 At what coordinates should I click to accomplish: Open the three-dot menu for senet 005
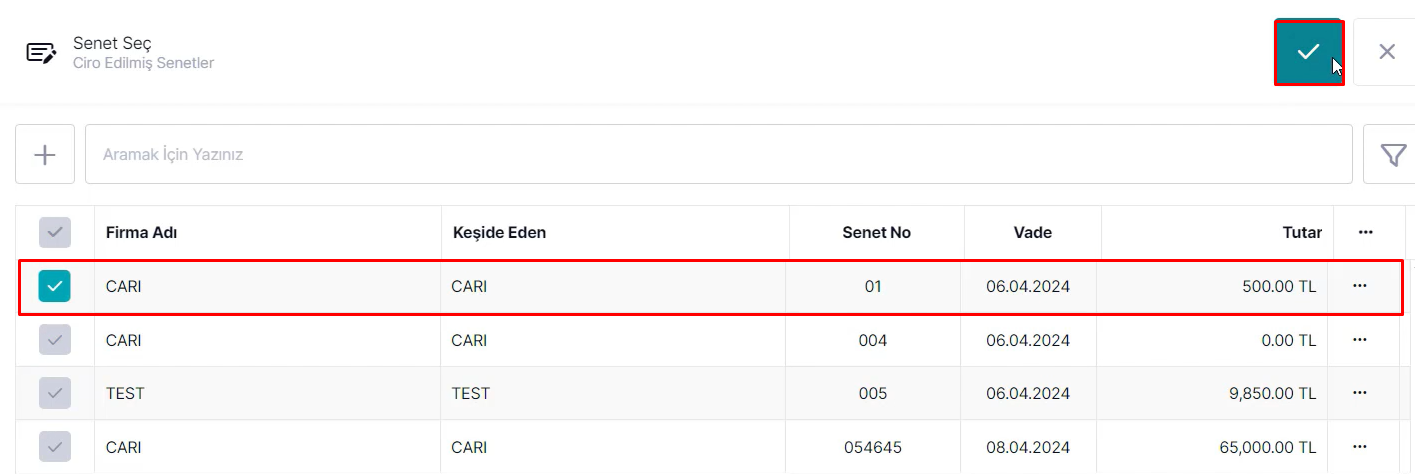coord(1359,393)
